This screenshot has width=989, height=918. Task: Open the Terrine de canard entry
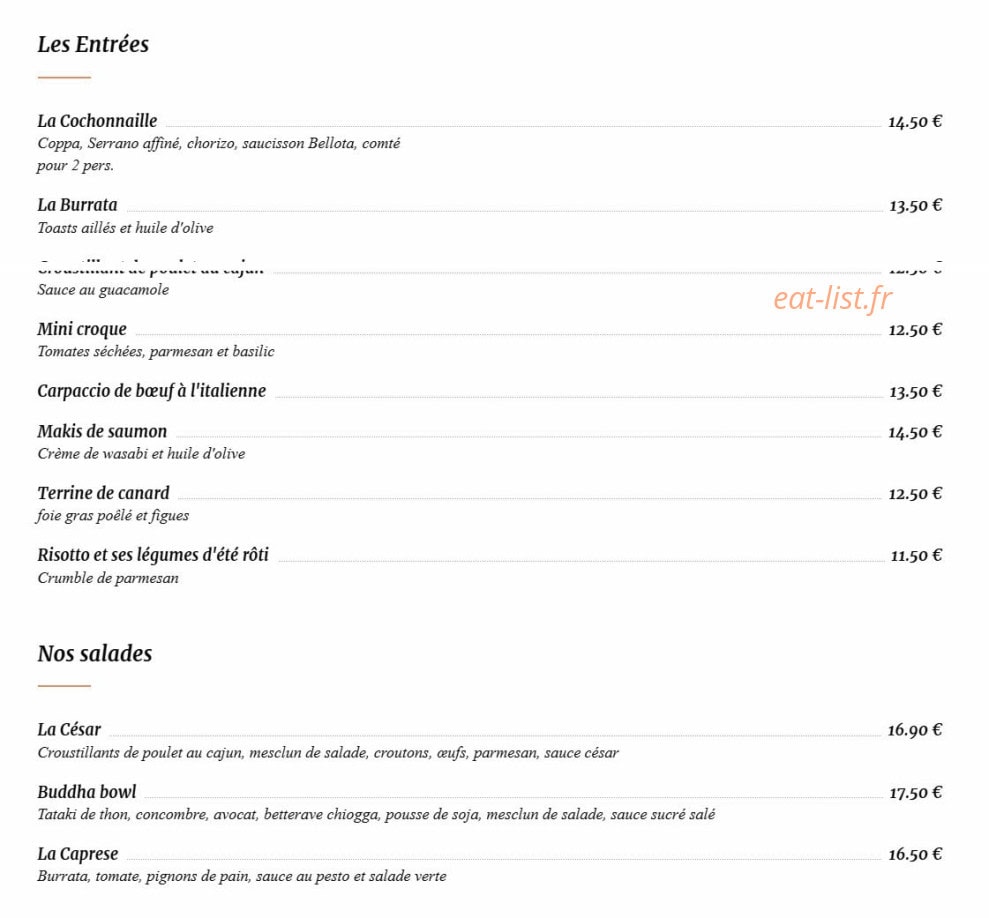point(103,493)
